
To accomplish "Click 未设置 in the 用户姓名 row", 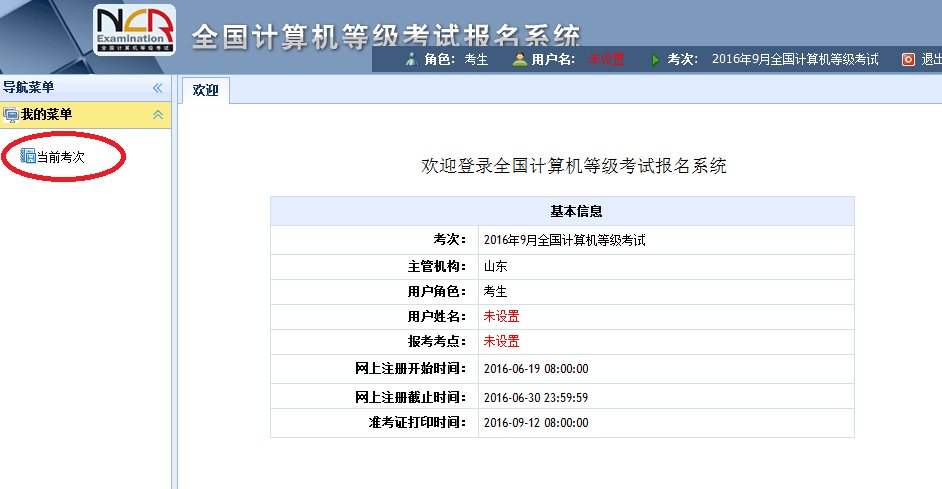I will coord(501,316).
